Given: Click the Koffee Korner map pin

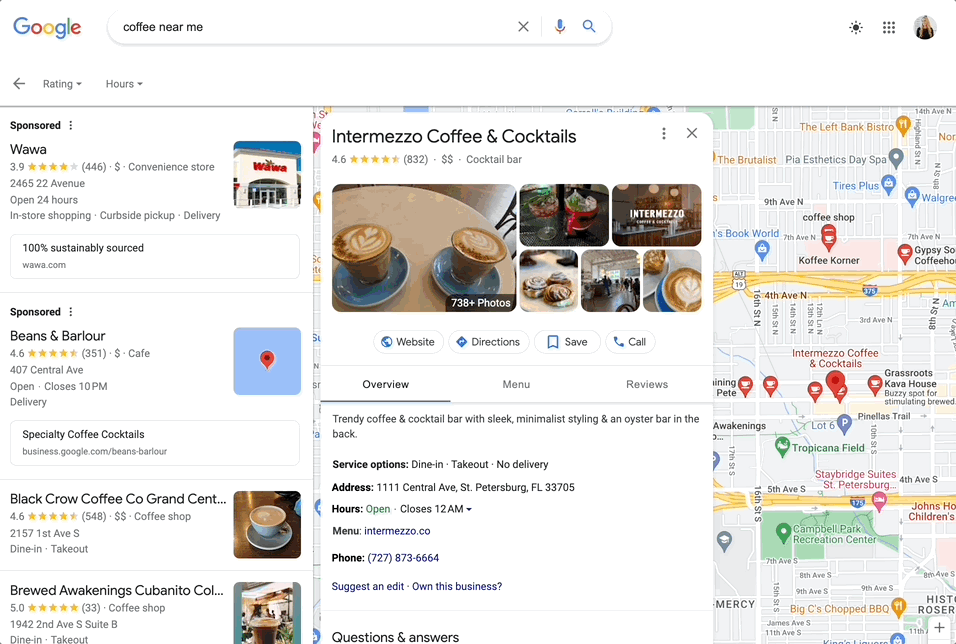Looking at the screenshot, I should pos(828,238).
